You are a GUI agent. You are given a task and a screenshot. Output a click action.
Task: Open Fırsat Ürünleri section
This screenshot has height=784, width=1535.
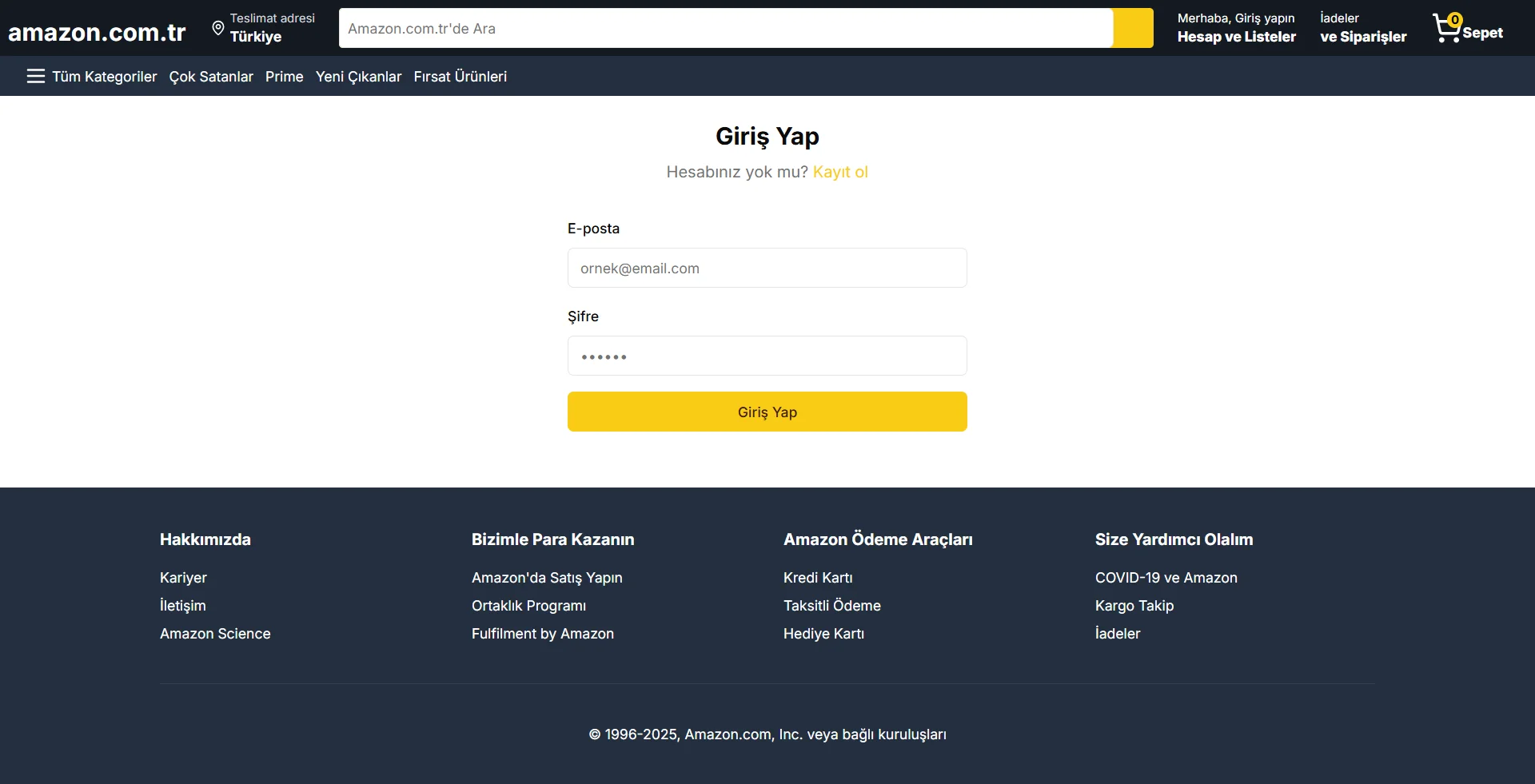click(460, 77)
